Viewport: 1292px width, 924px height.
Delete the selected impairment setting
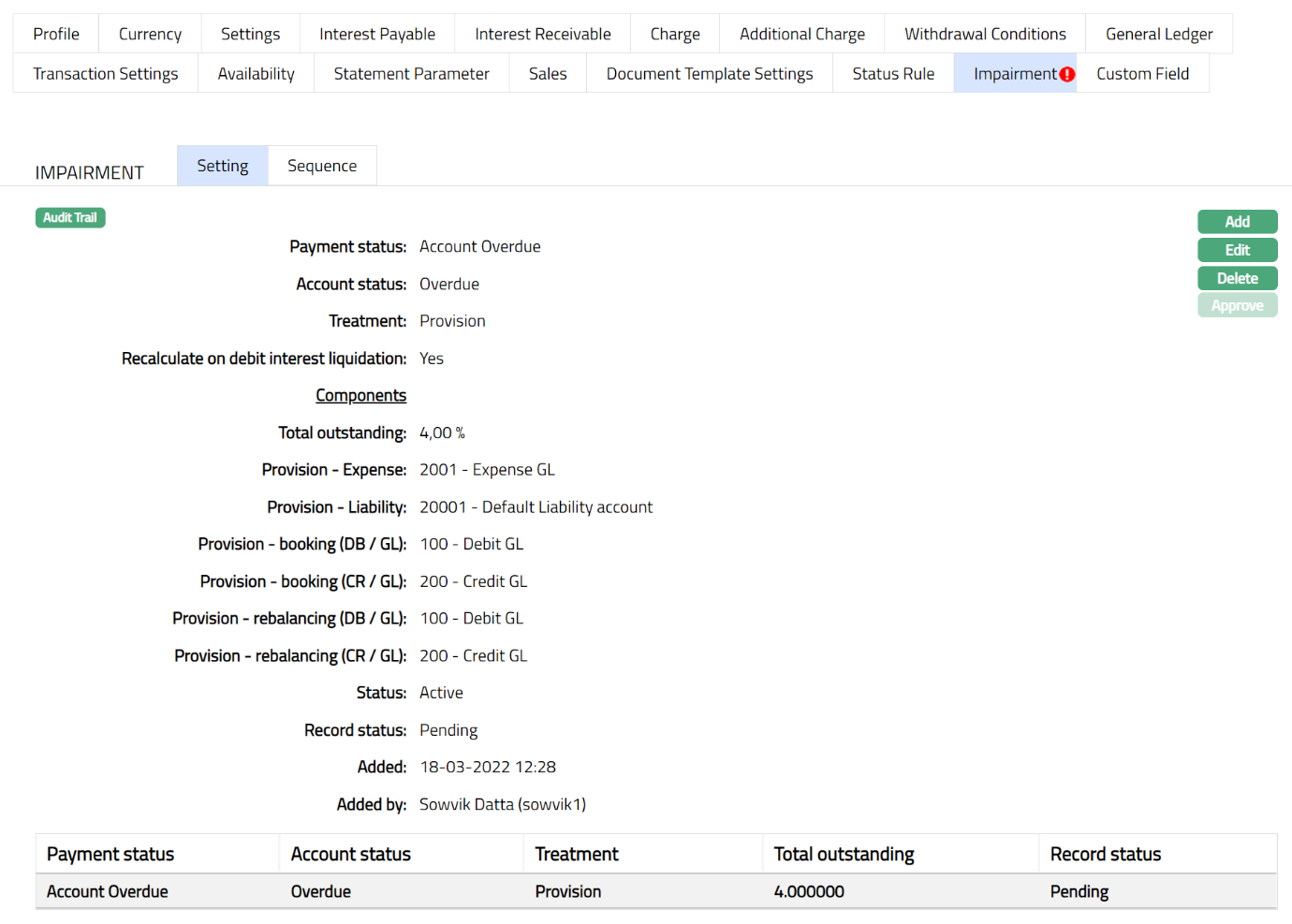point(1237,278)
